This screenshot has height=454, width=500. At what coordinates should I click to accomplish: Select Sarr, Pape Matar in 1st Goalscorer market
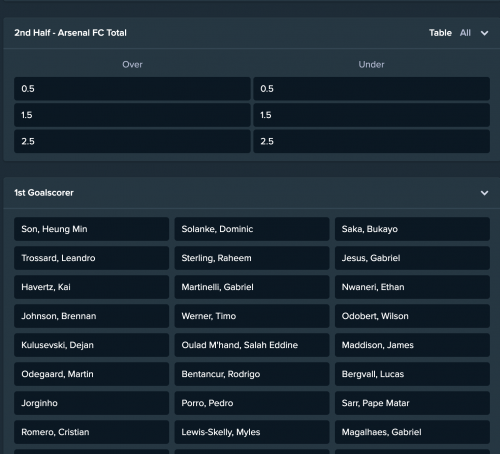[x=412, y=403]
